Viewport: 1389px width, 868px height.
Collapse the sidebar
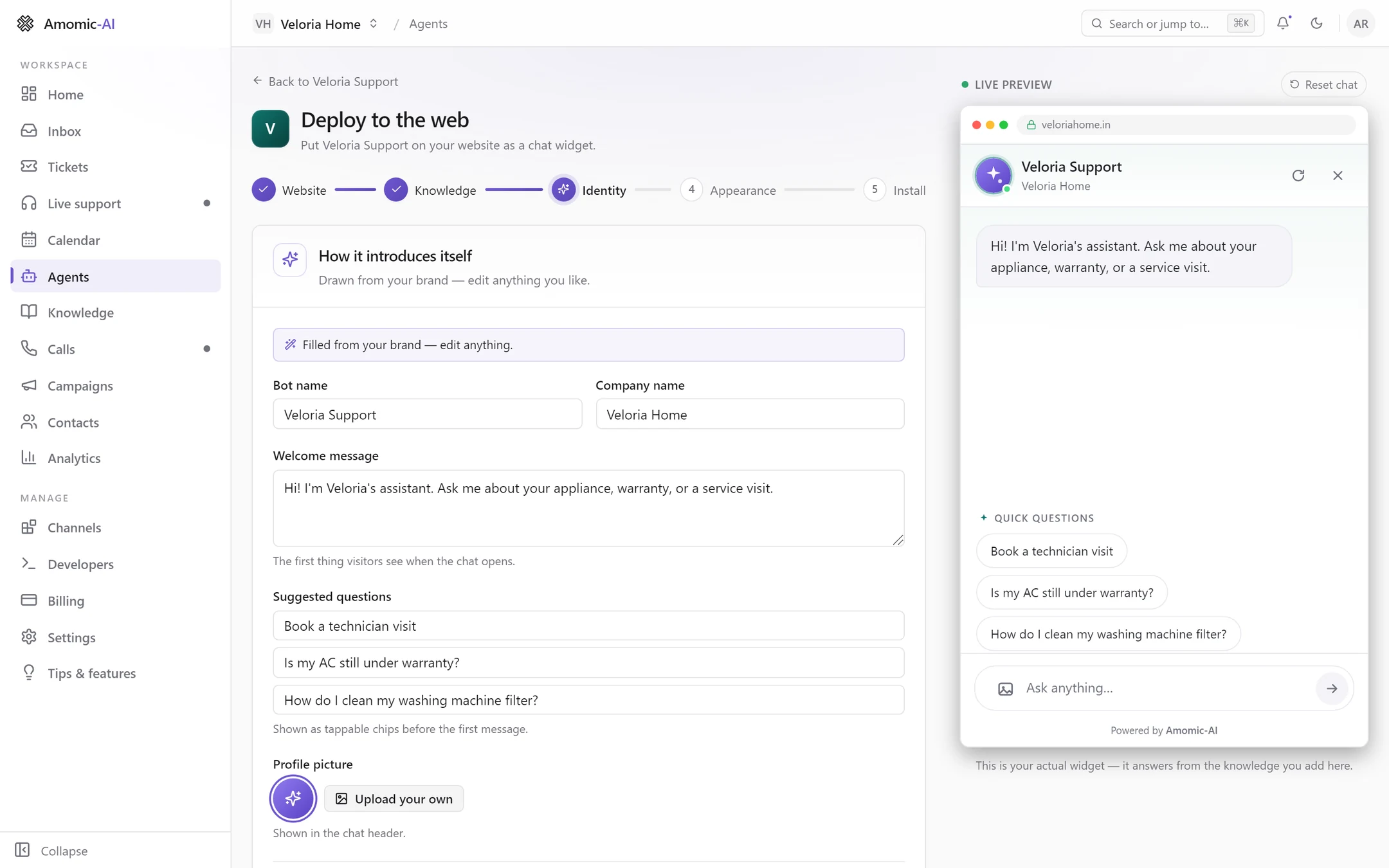coord(51,850)
